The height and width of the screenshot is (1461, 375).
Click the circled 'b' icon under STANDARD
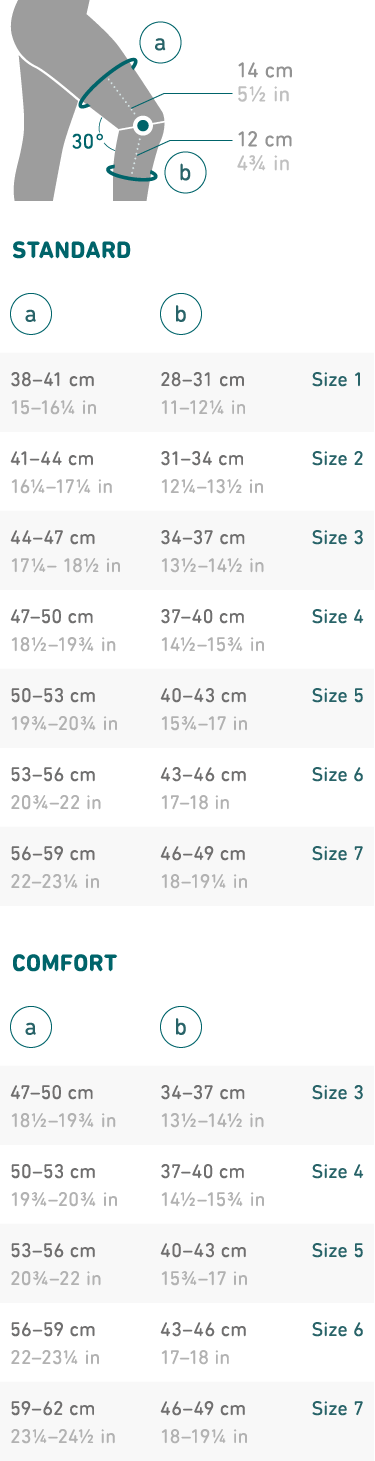(x=181, y=315)
